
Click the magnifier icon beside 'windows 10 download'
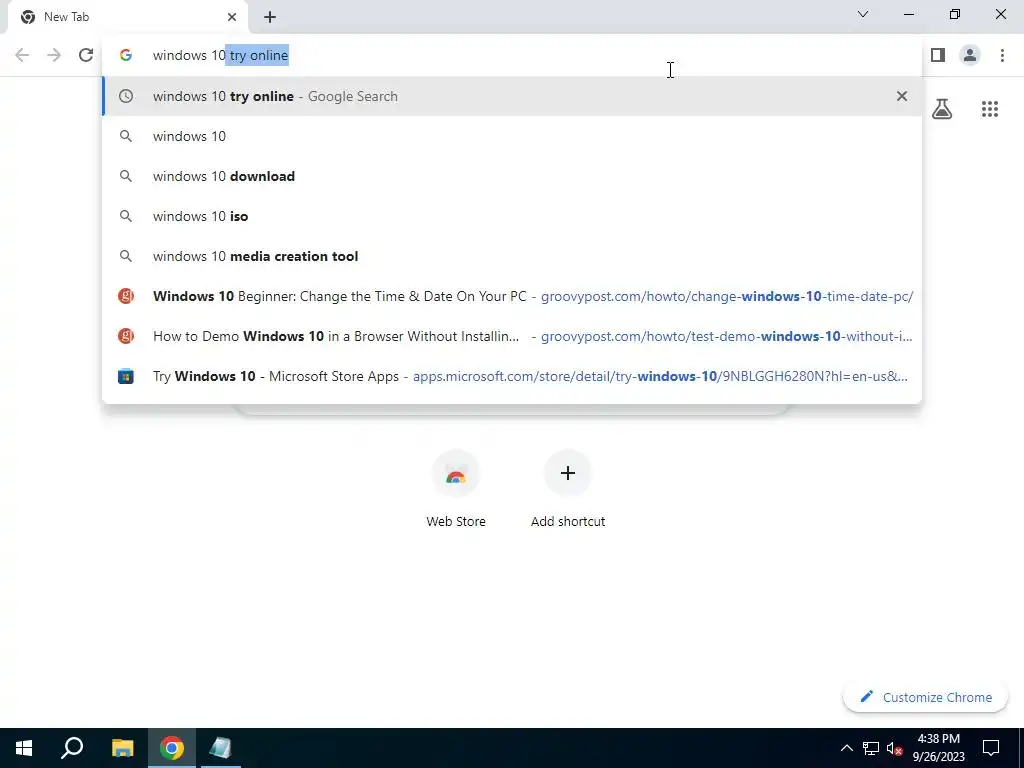pos(126,176)
